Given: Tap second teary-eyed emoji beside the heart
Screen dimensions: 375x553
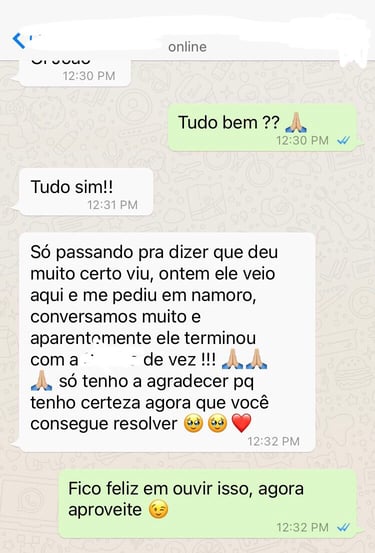Looking at the screenshot, I should pyautogui.click(x=217, y=423).
